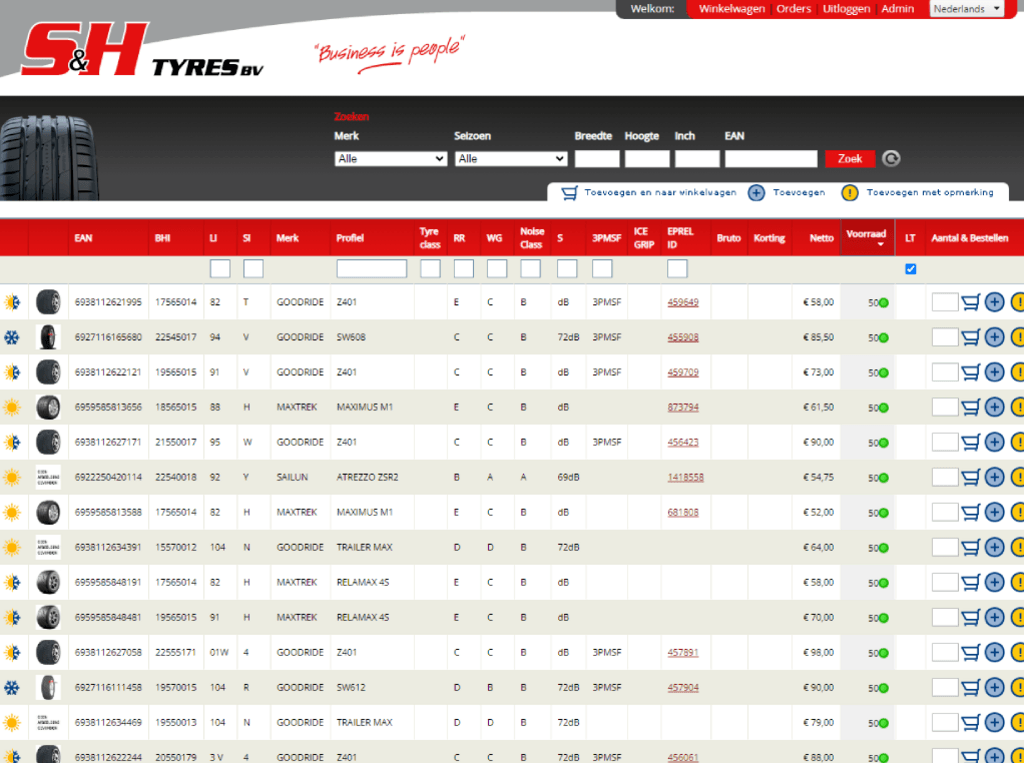The image size is (1024, 763).
Task: Click the Breedte width input field
Action: [x=597, y=159]
